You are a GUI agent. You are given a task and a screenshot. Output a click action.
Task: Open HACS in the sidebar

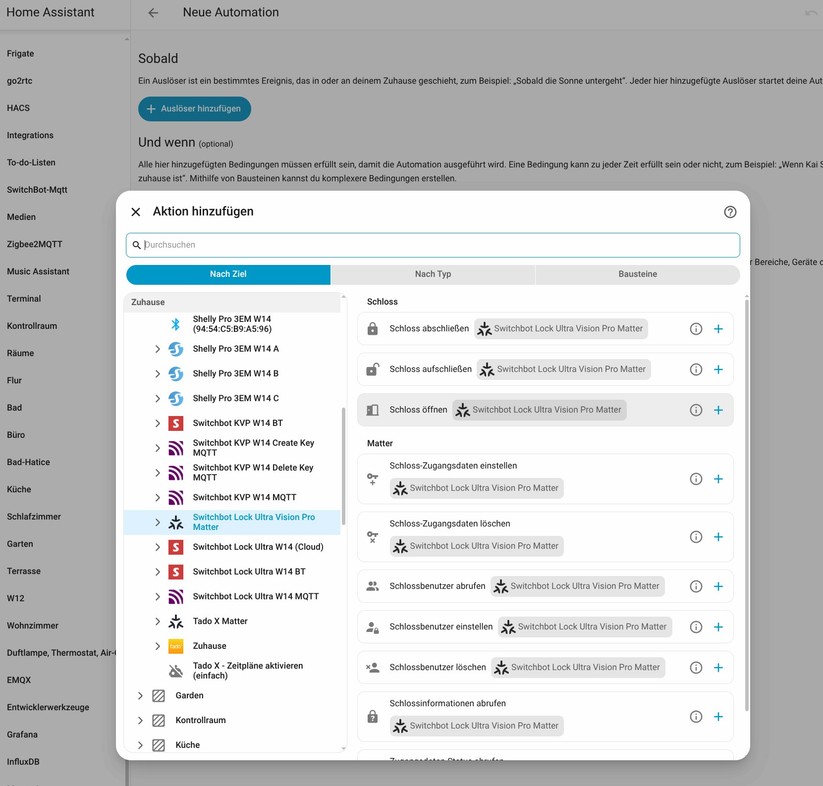click(18, 108)
